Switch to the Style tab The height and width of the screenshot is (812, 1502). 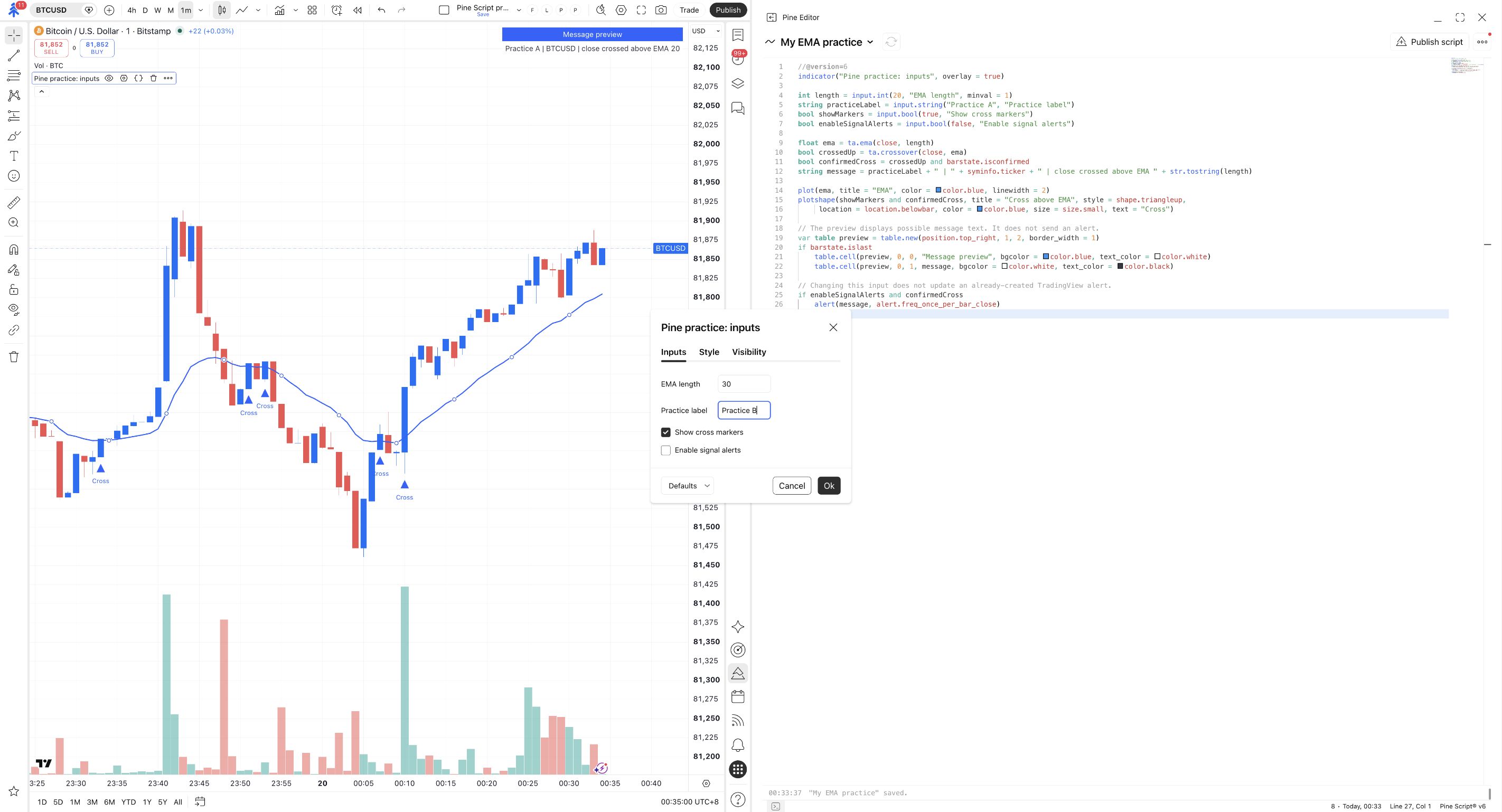(709, 352)
